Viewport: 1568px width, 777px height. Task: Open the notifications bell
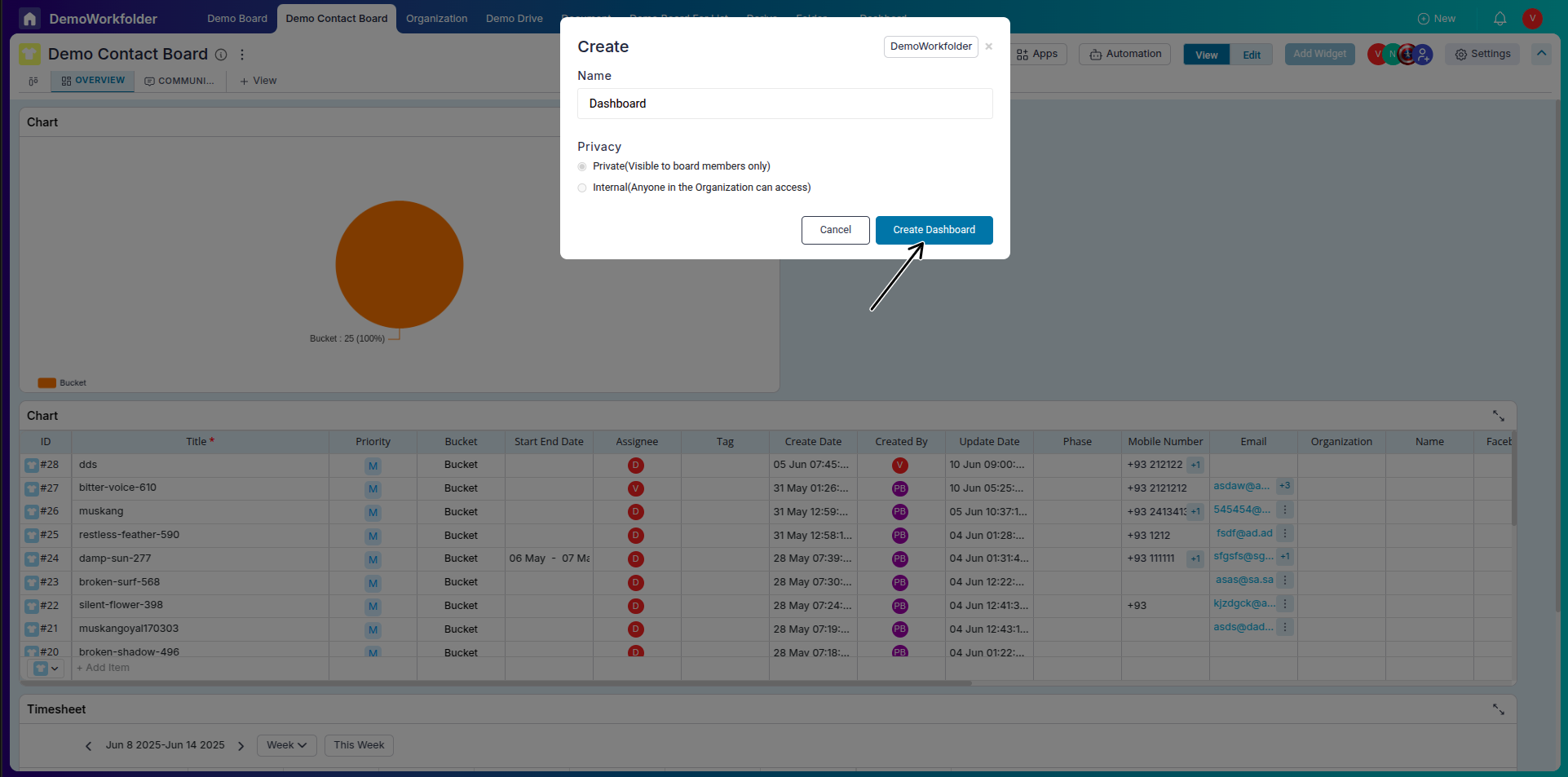[x=1500, y=19]
